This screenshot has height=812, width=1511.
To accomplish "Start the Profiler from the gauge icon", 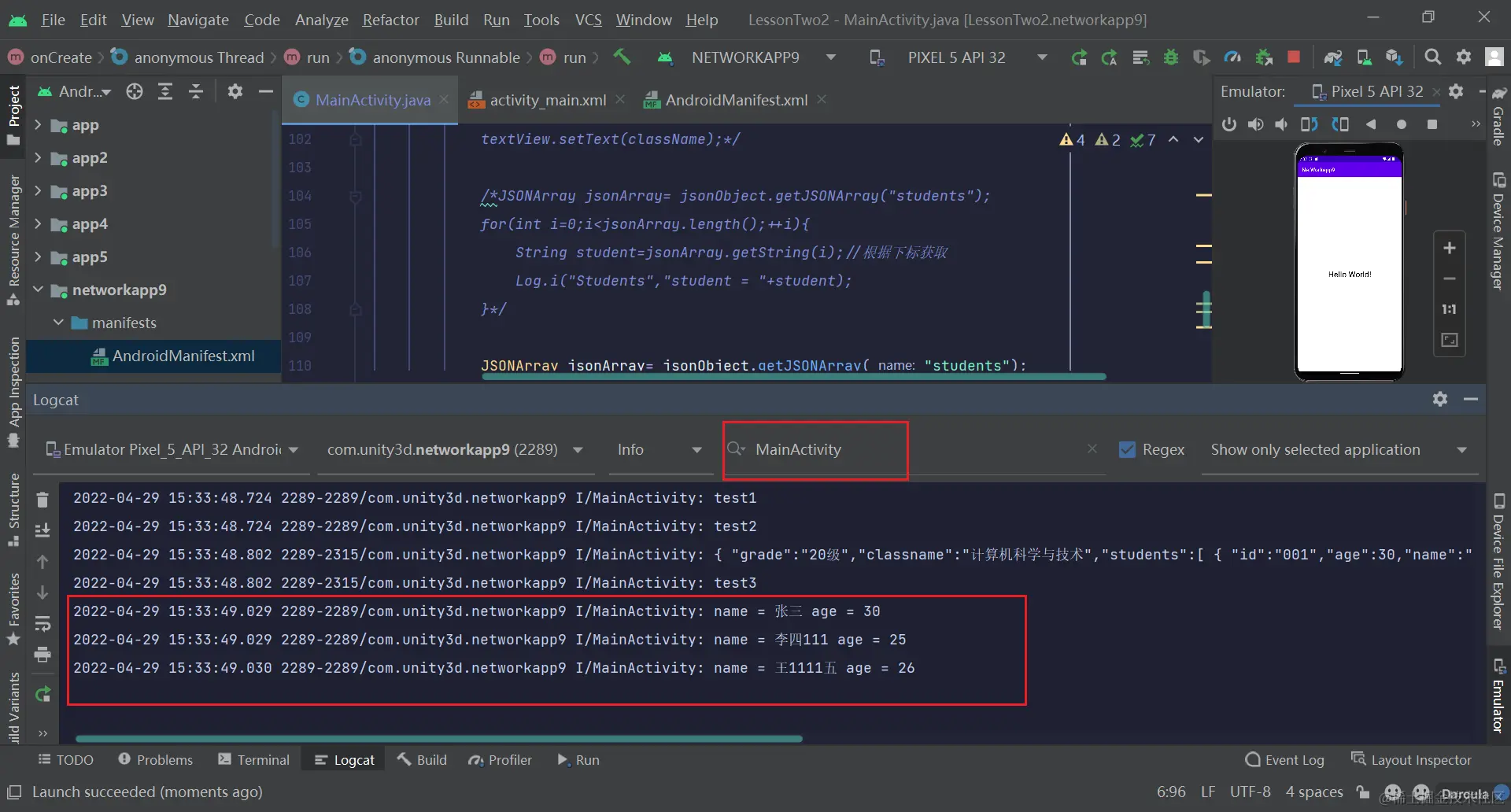I will click(x=1232, y=57).
